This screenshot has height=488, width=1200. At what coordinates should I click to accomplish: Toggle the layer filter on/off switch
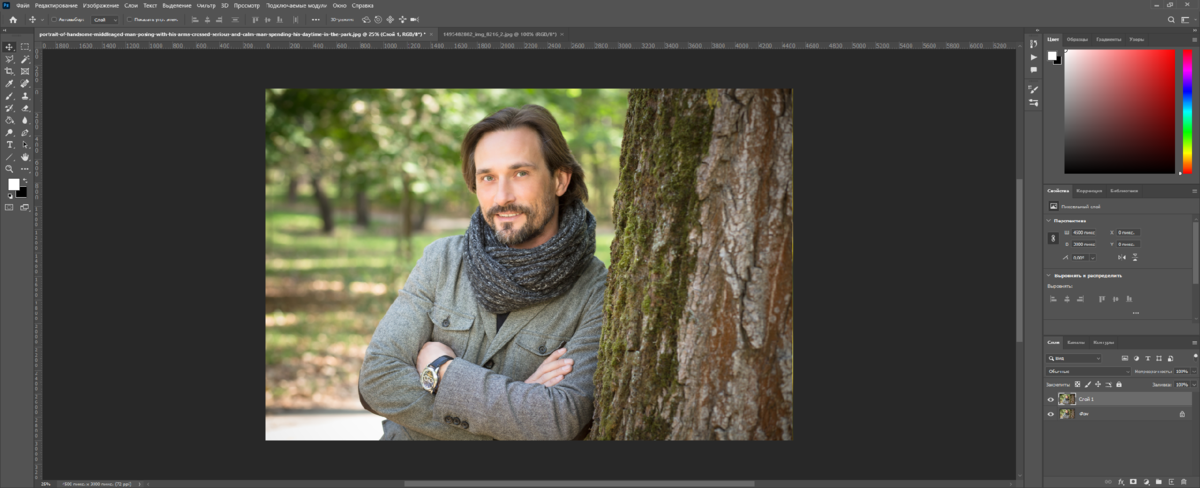point(1195,356)
